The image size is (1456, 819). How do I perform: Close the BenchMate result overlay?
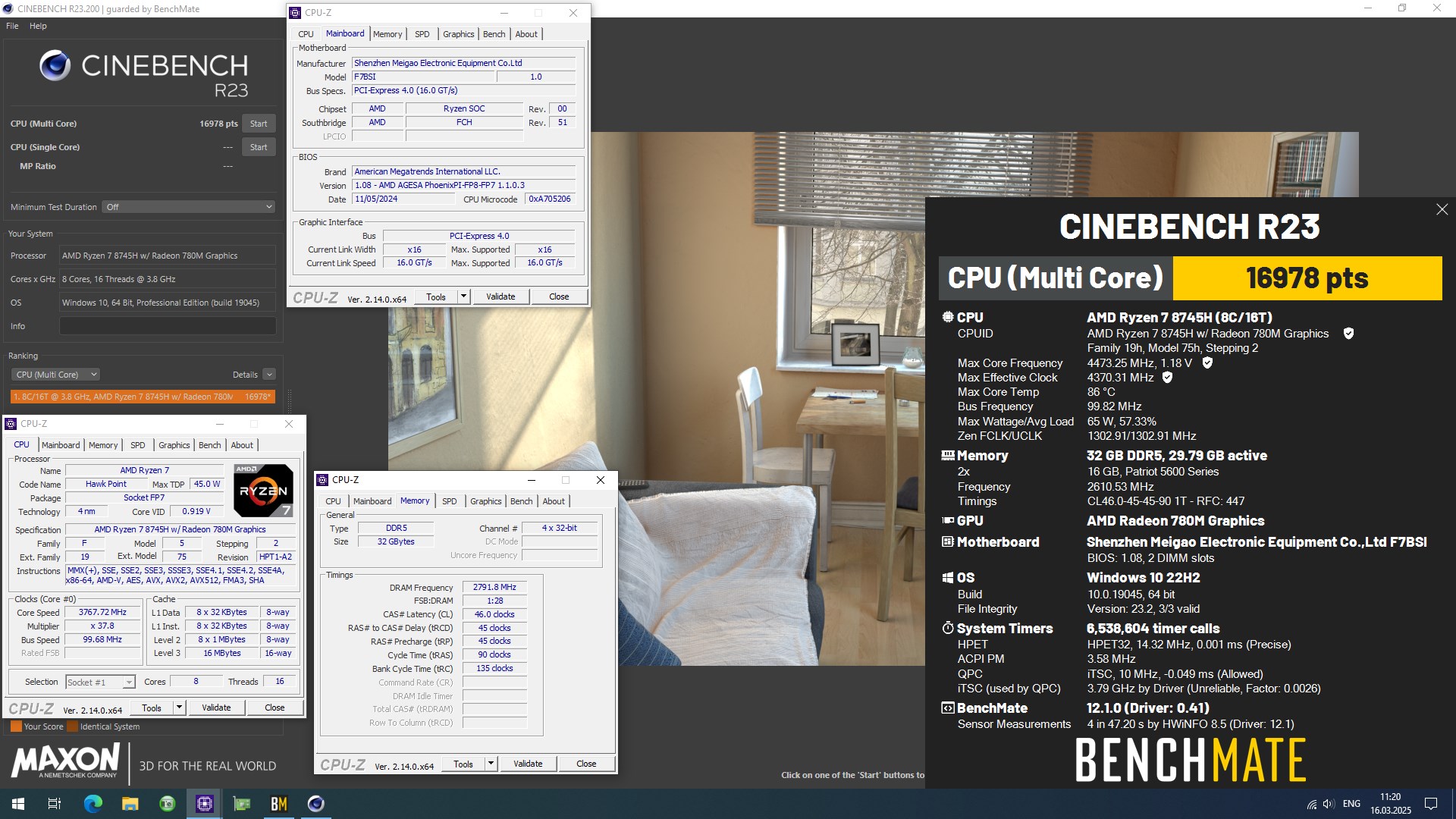click(1442, 209)
